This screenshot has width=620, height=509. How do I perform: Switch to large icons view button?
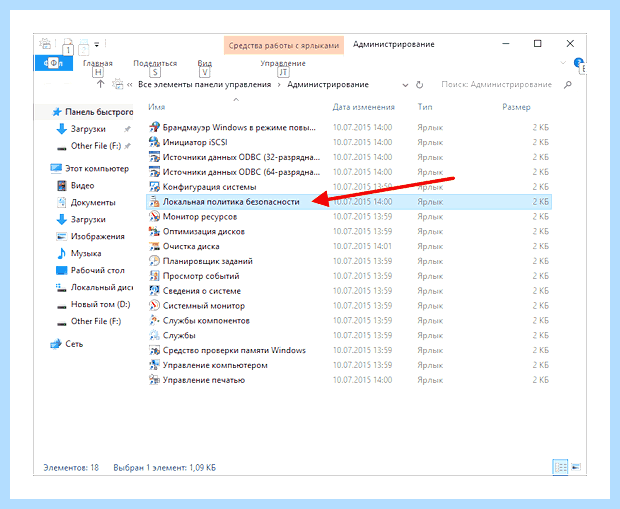[x=576, y=467]
